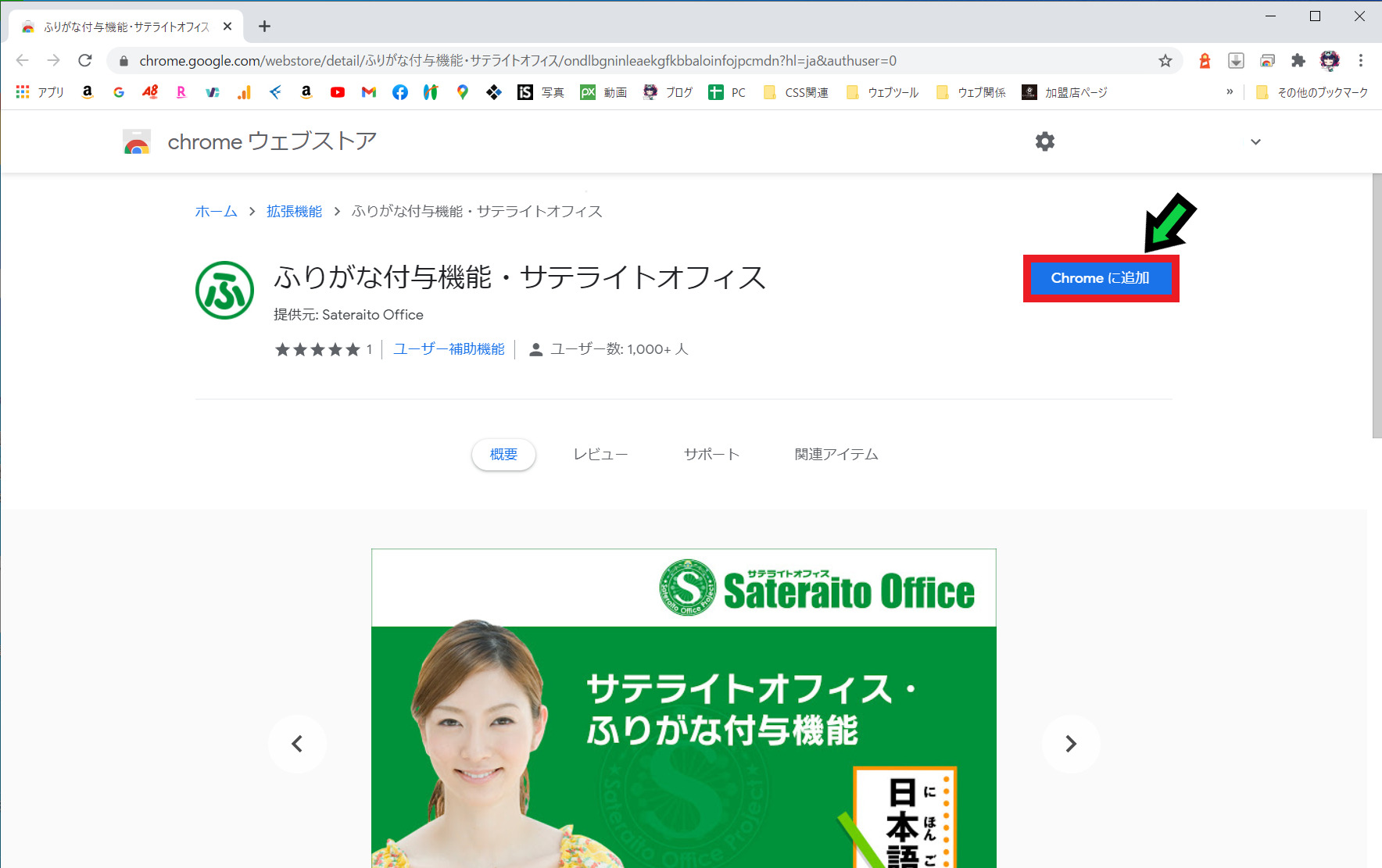Viewport: 1382px width, 868px height.
Task: Close the ふりがな付与機能 tab
Action: point(227,27)
